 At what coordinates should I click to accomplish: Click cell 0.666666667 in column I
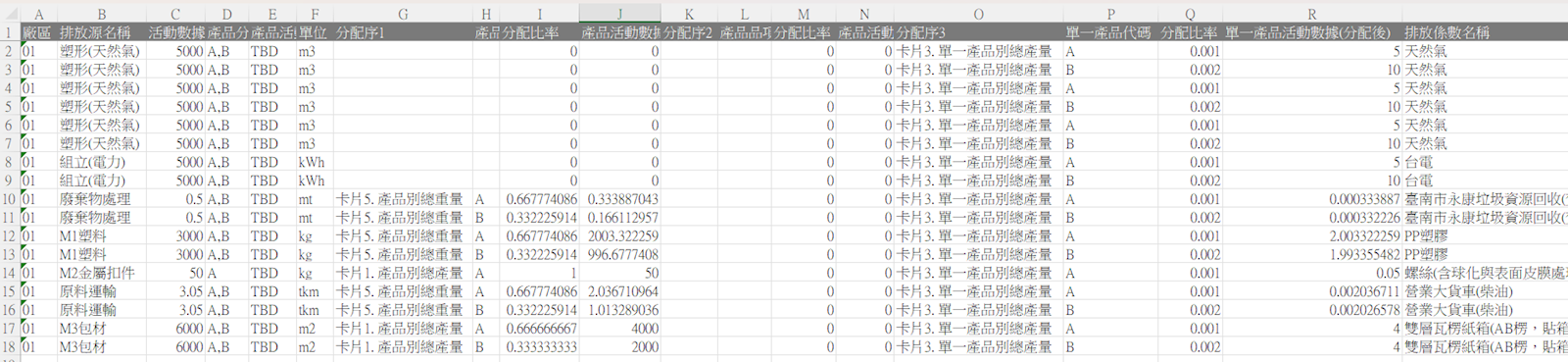tap(540, 329)
